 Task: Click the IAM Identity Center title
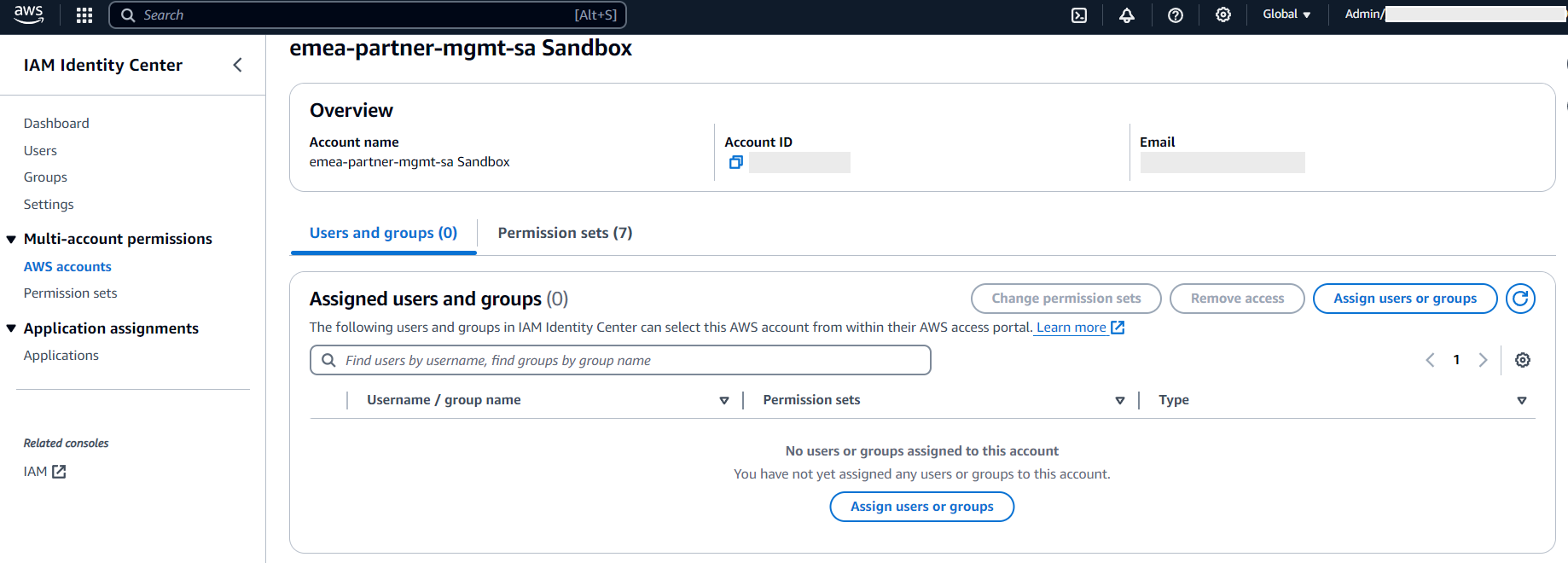point(102,65)
